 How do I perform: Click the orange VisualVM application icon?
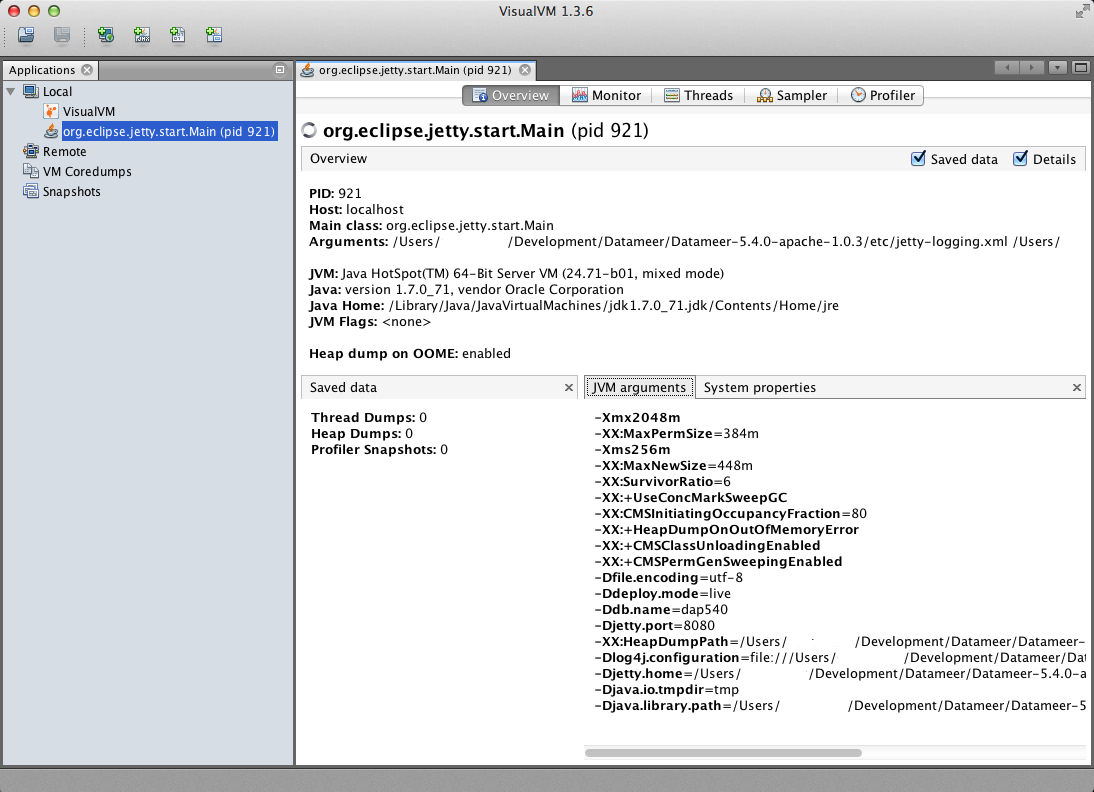click(51, 112)
